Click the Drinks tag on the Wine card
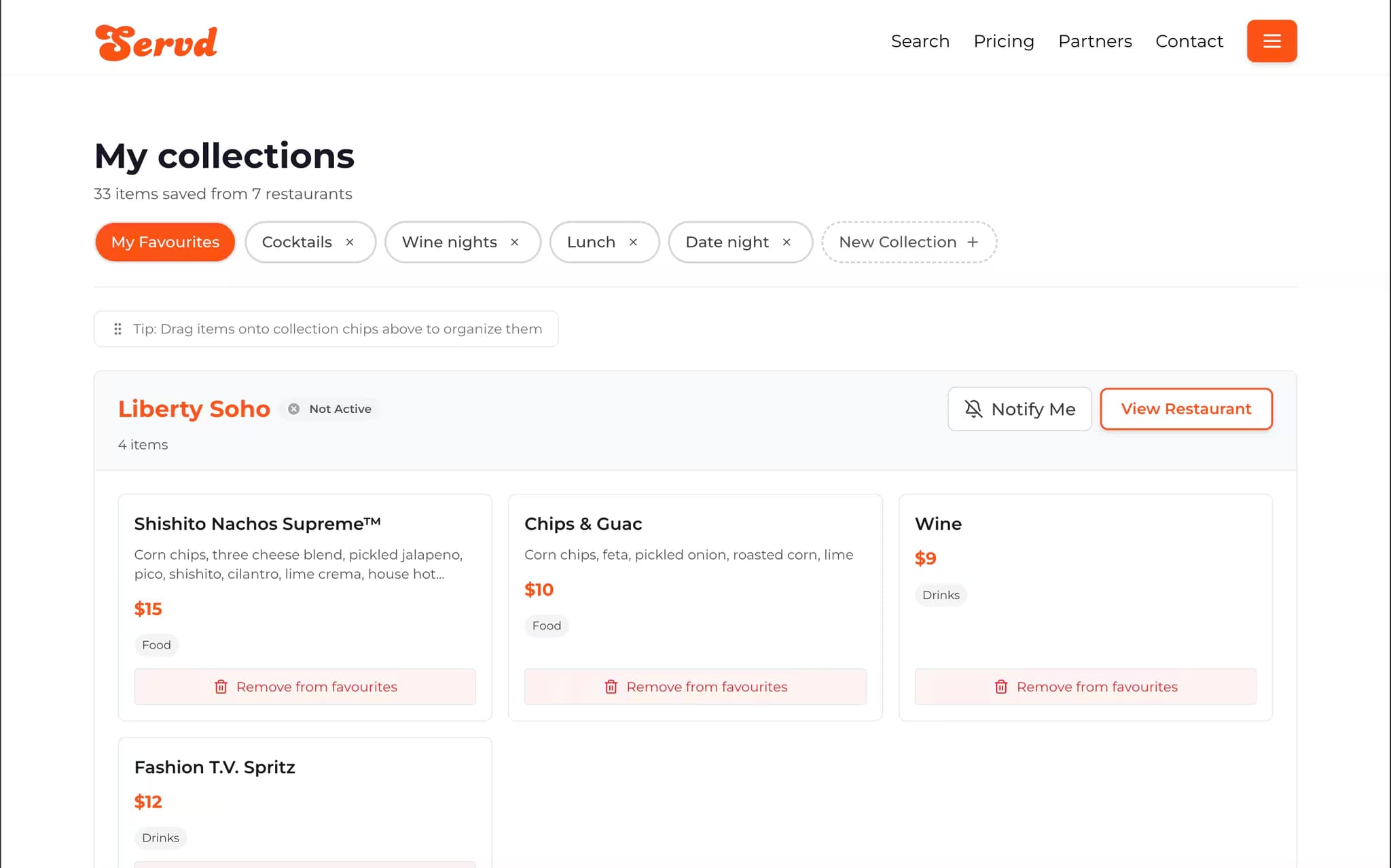This screenshot has width=1391, height=868. 941,595
